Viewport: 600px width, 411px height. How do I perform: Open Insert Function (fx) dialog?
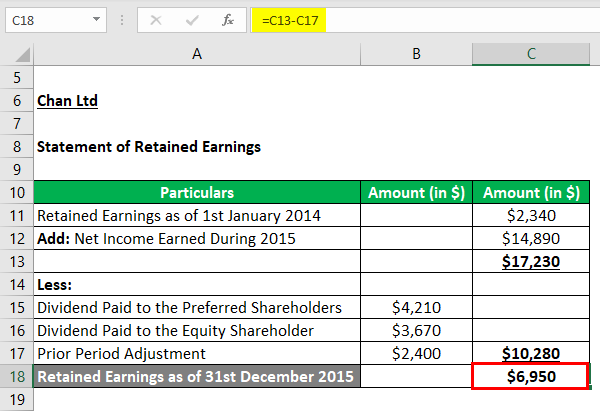tap(228, 20)
